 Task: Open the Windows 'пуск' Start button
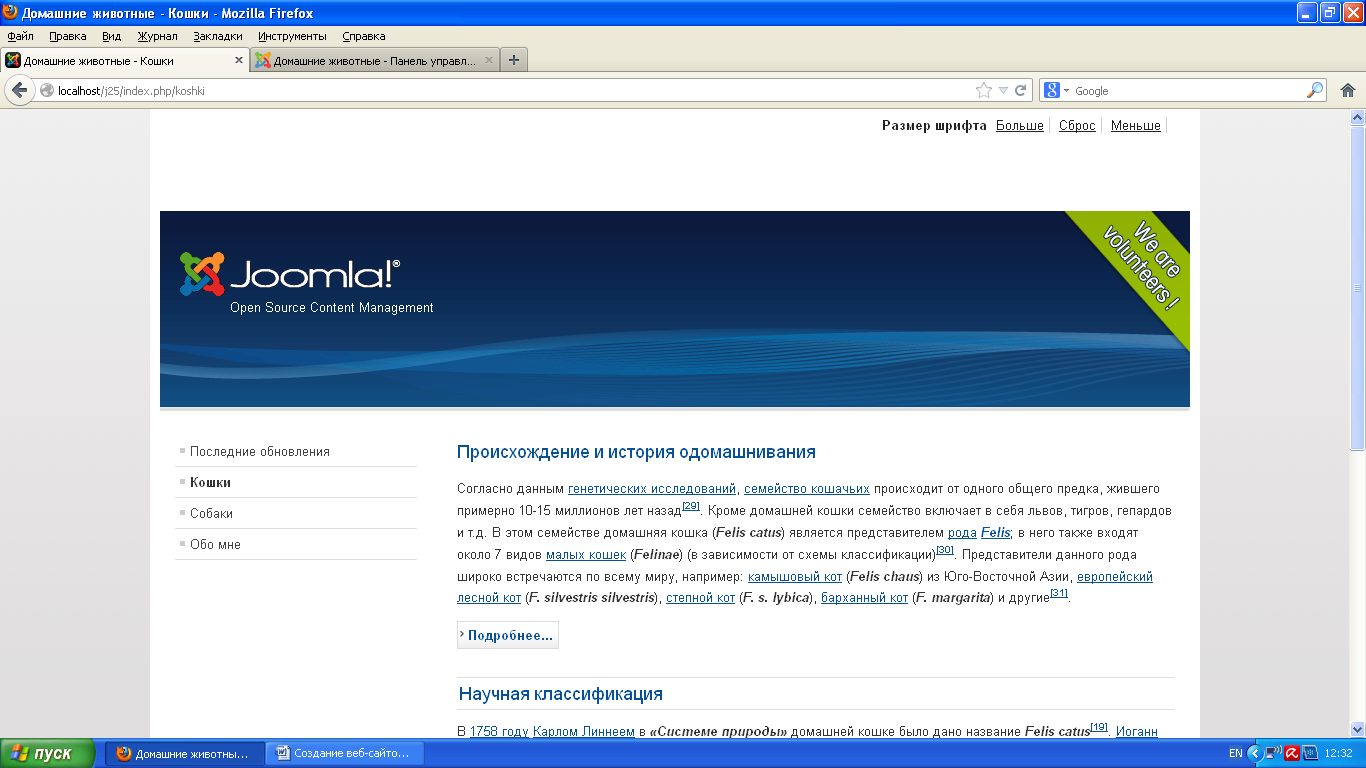click(47, 753)
